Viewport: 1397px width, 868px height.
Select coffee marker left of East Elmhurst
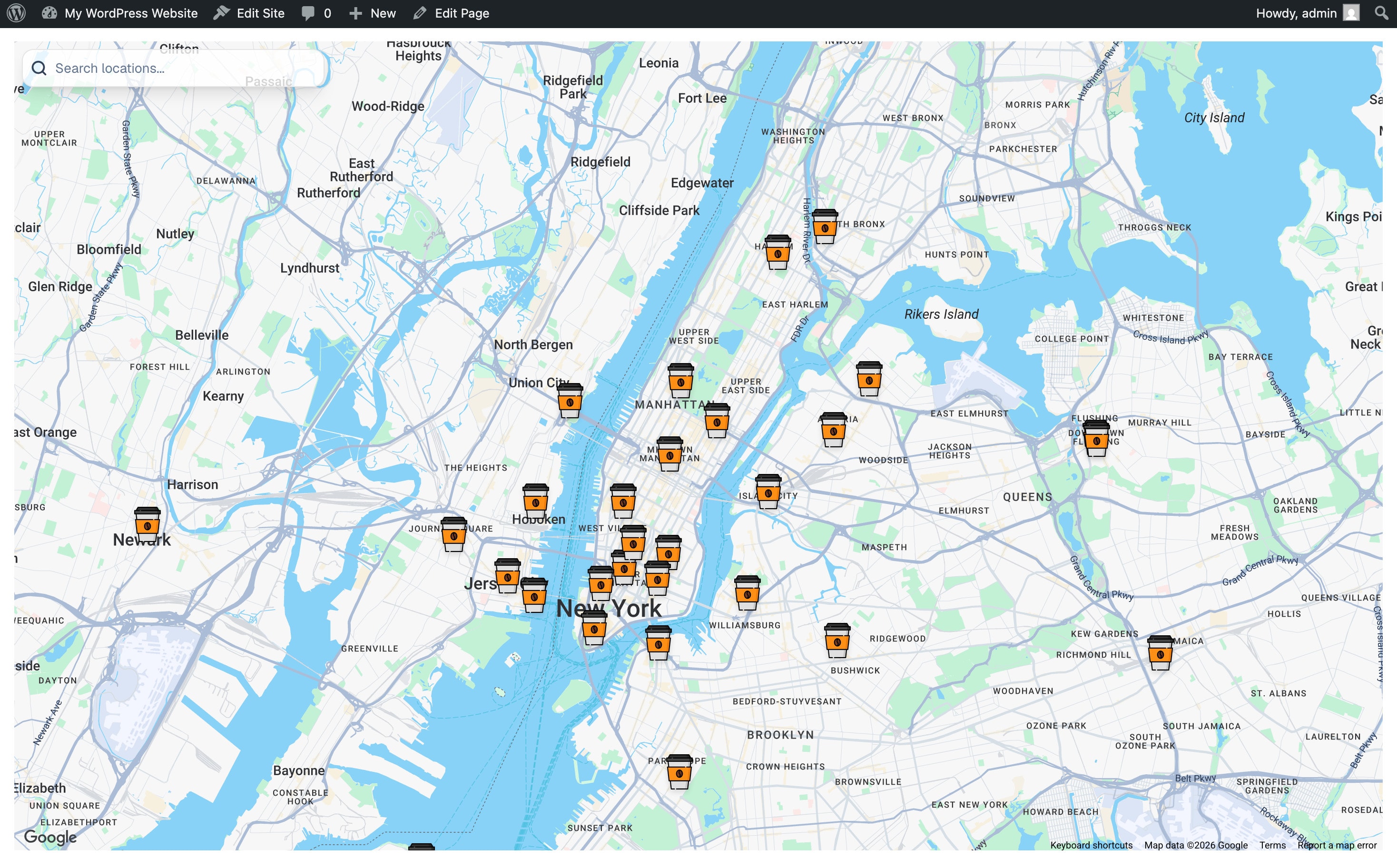869,379
